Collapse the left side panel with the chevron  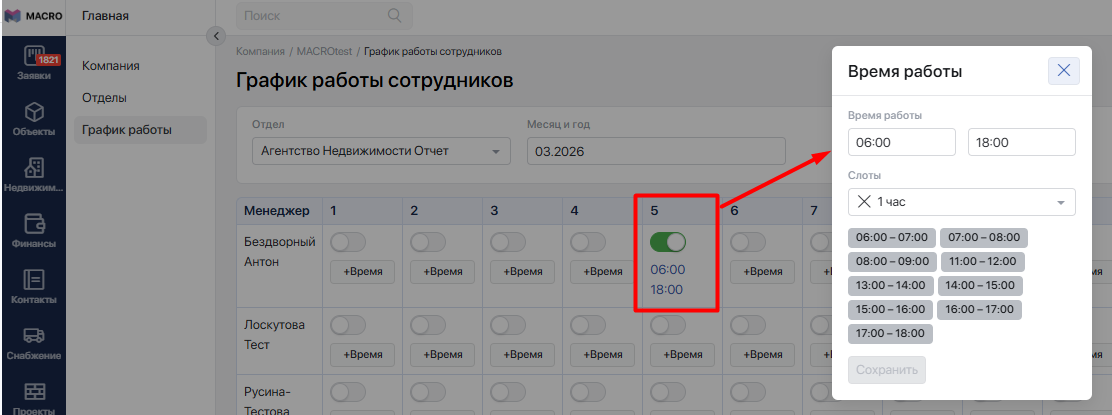click(215, 37)
